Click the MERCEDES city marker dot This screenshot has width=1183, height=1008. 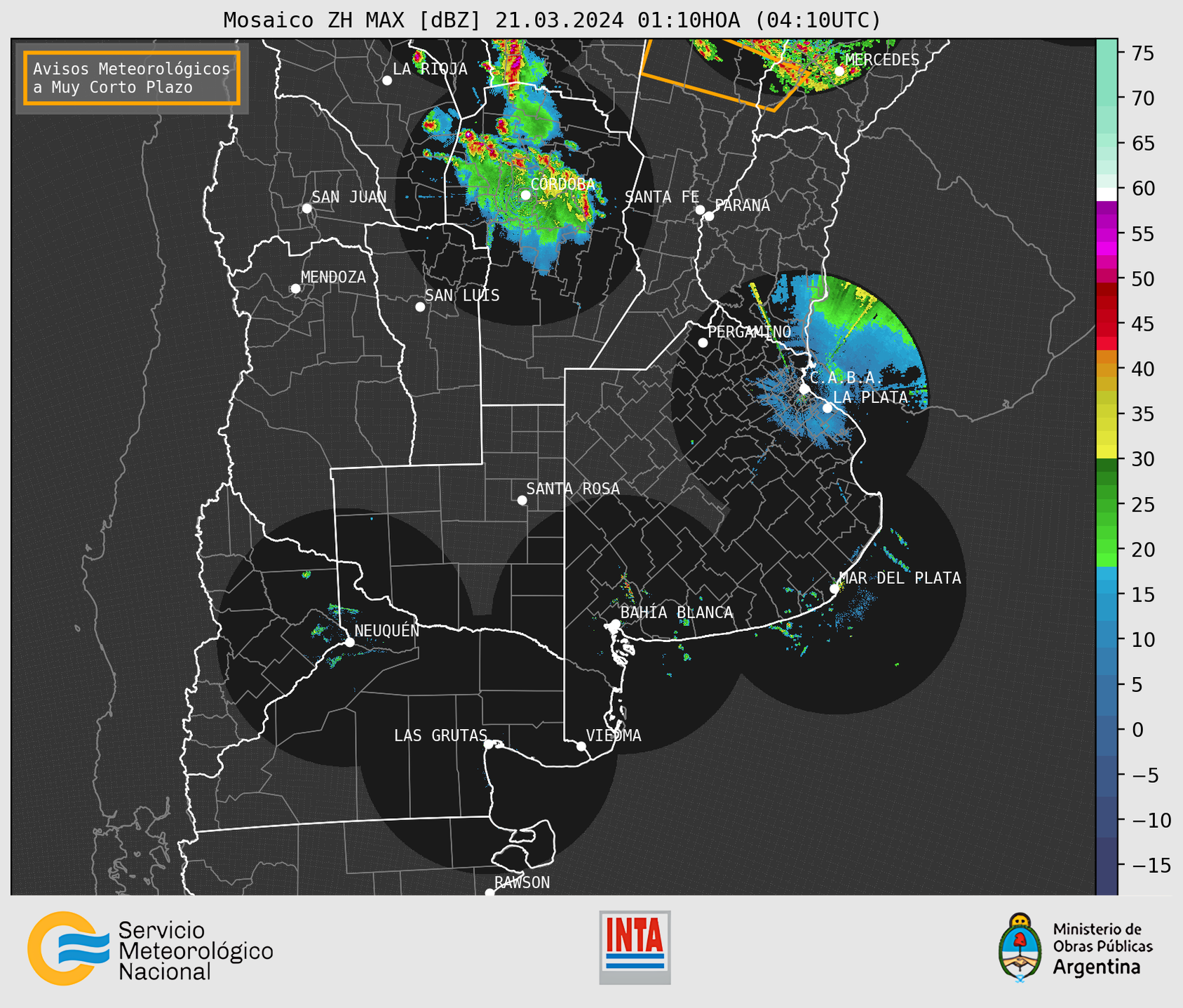(x=839, y=71)
